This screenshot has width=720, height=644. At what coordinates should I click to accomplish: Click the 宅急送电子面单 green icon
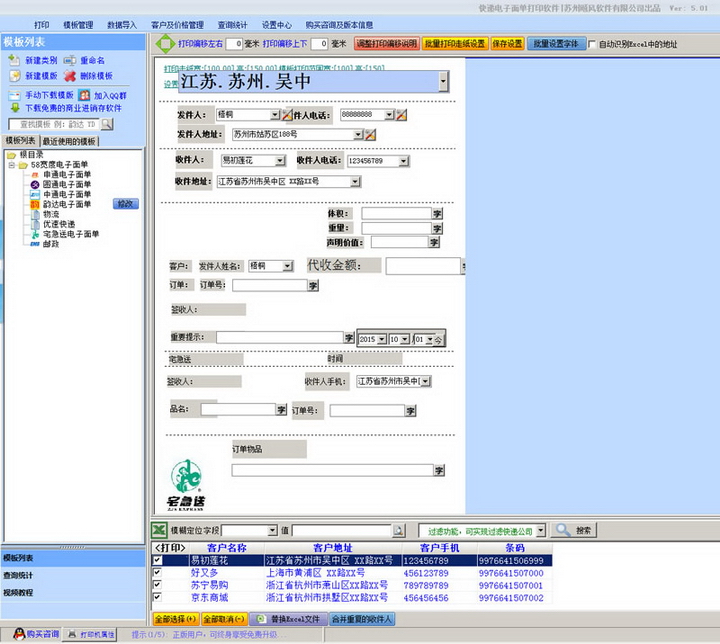pyautogui.click(x=35, y=234)
